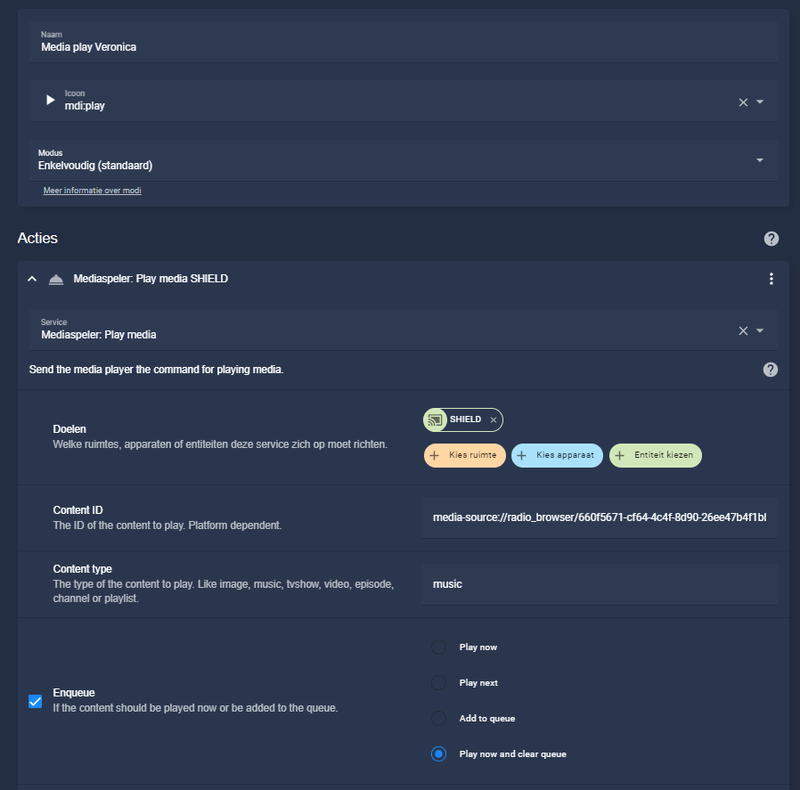Click the Kies apparaat button
The image size is (800, 790).
557,455
